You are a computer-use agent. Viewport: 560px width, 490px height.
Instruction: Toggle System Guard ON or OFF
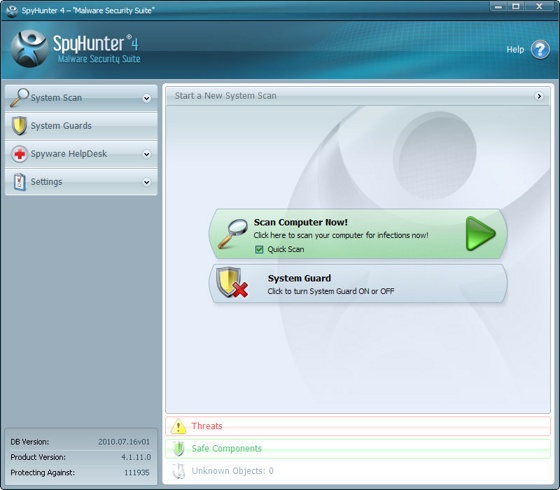click(x=358, y=284)
